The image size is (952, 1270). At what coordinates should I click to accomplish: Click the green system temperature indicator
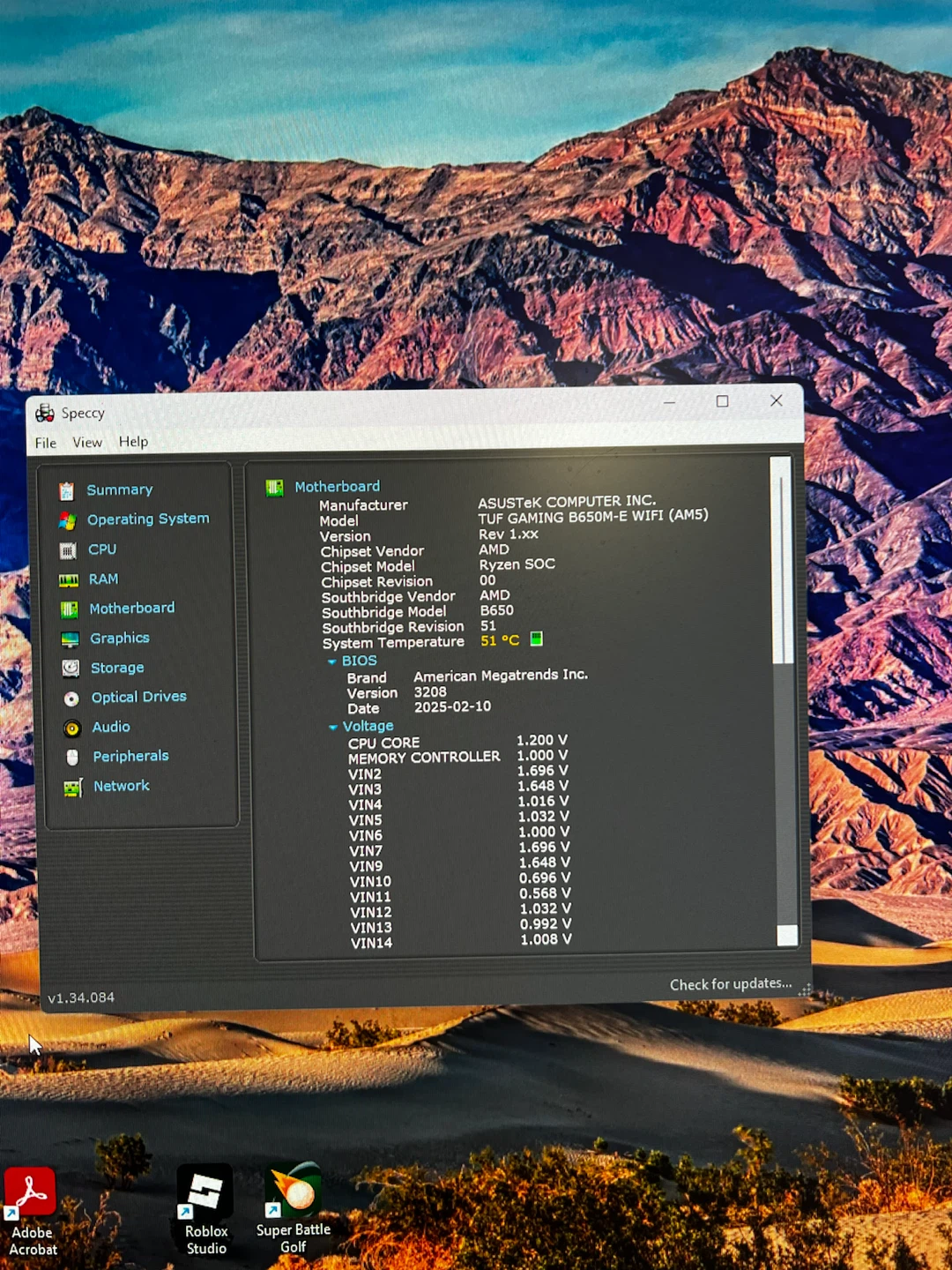pos(536,639)
